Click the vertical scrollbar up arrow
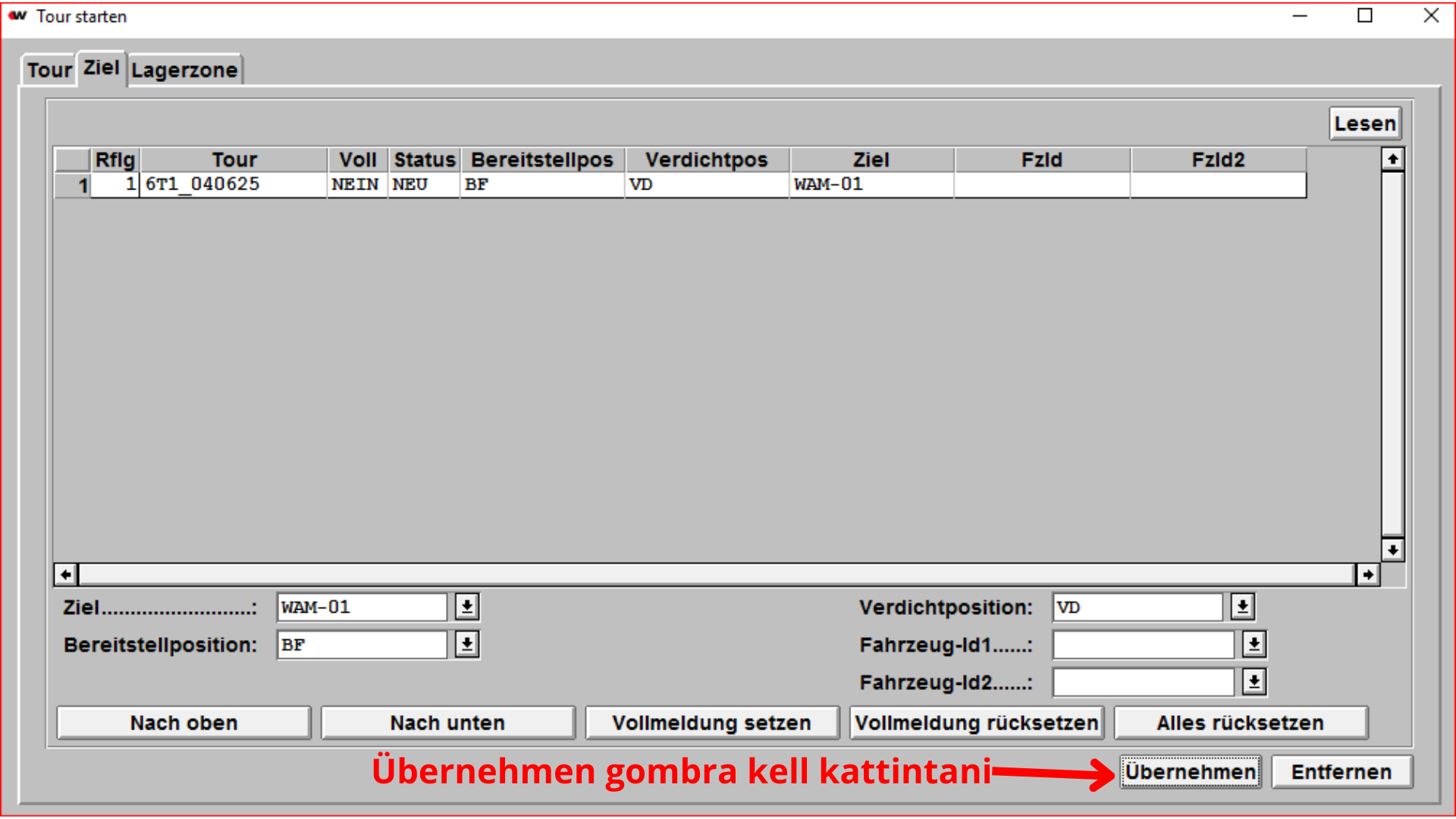 tap(1392, 159)
